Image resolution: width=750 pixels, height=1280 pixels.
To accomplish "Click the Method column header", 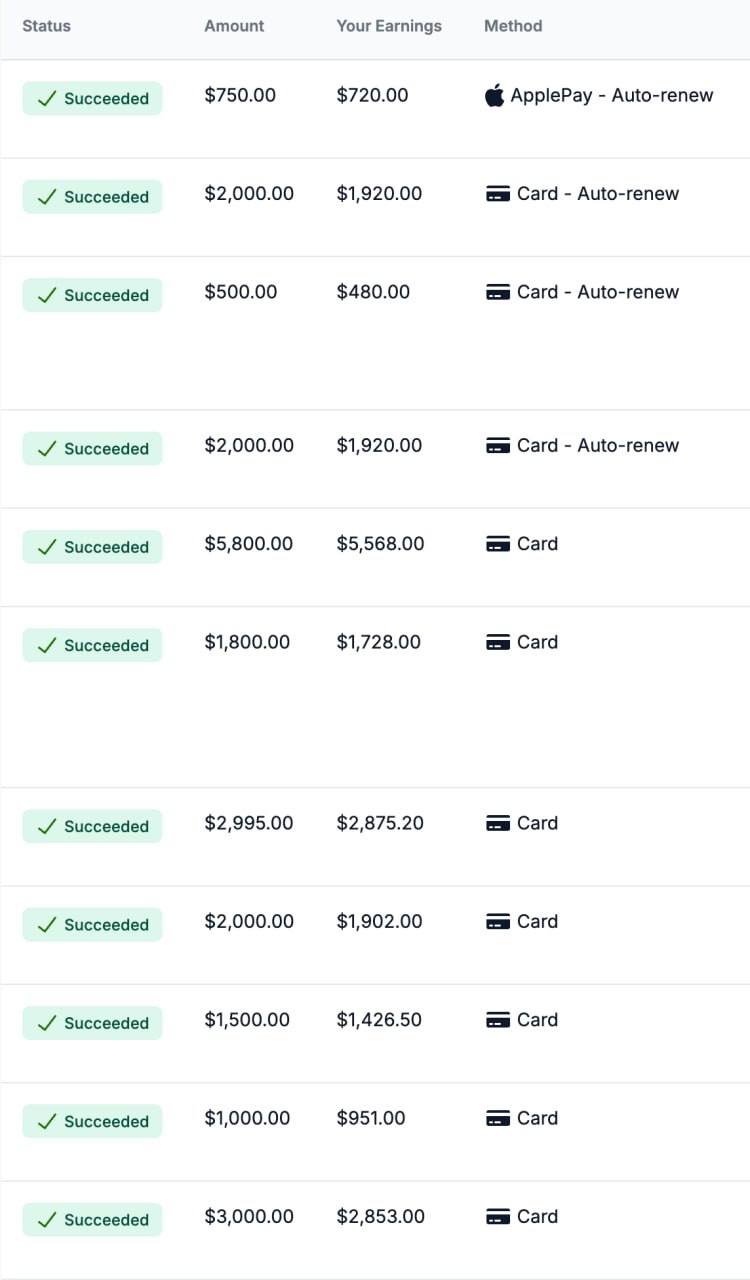I will click(x=513, y=26).
